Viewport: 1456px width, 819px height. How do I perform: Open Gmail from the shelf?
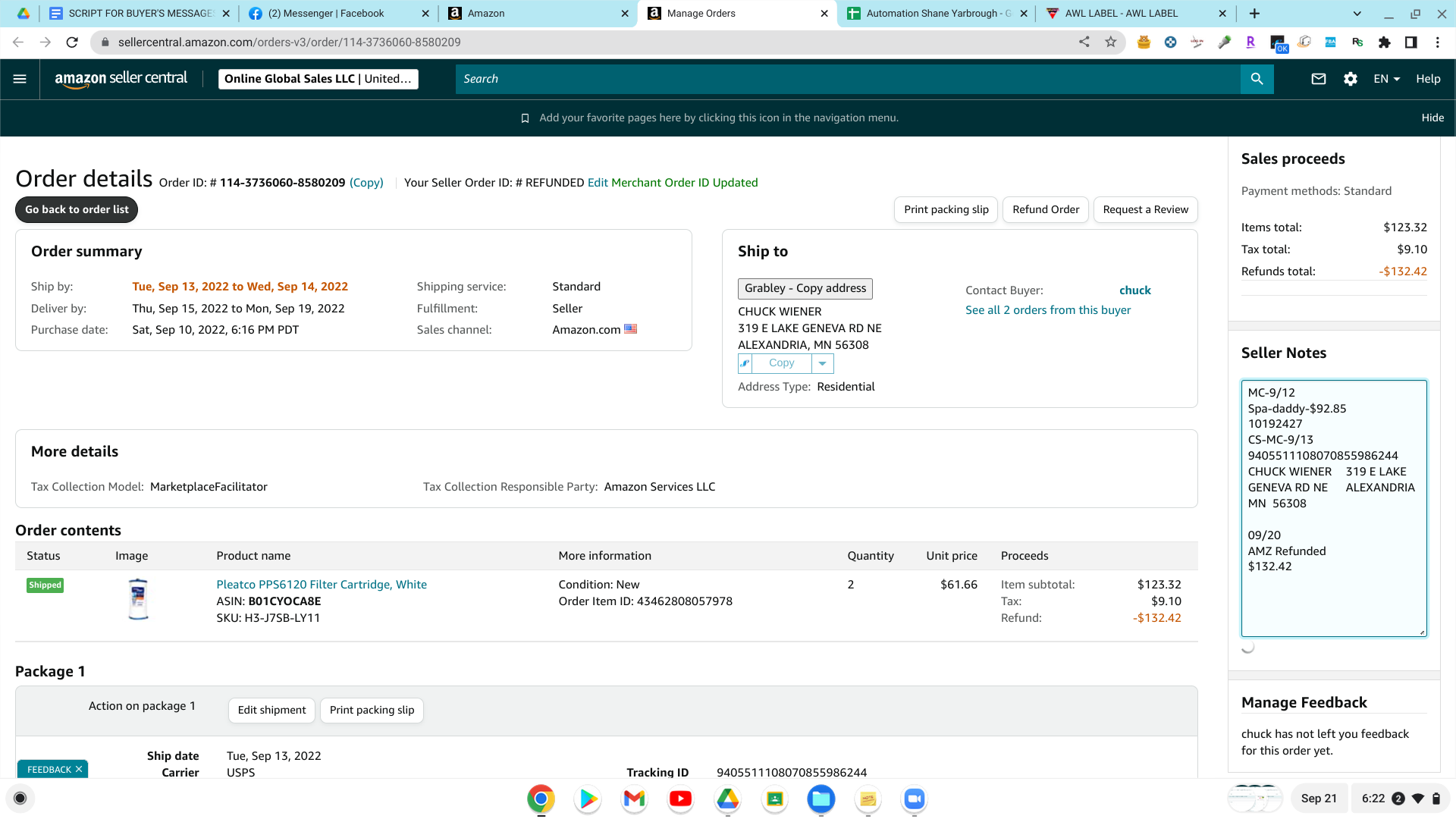[634, 799]
